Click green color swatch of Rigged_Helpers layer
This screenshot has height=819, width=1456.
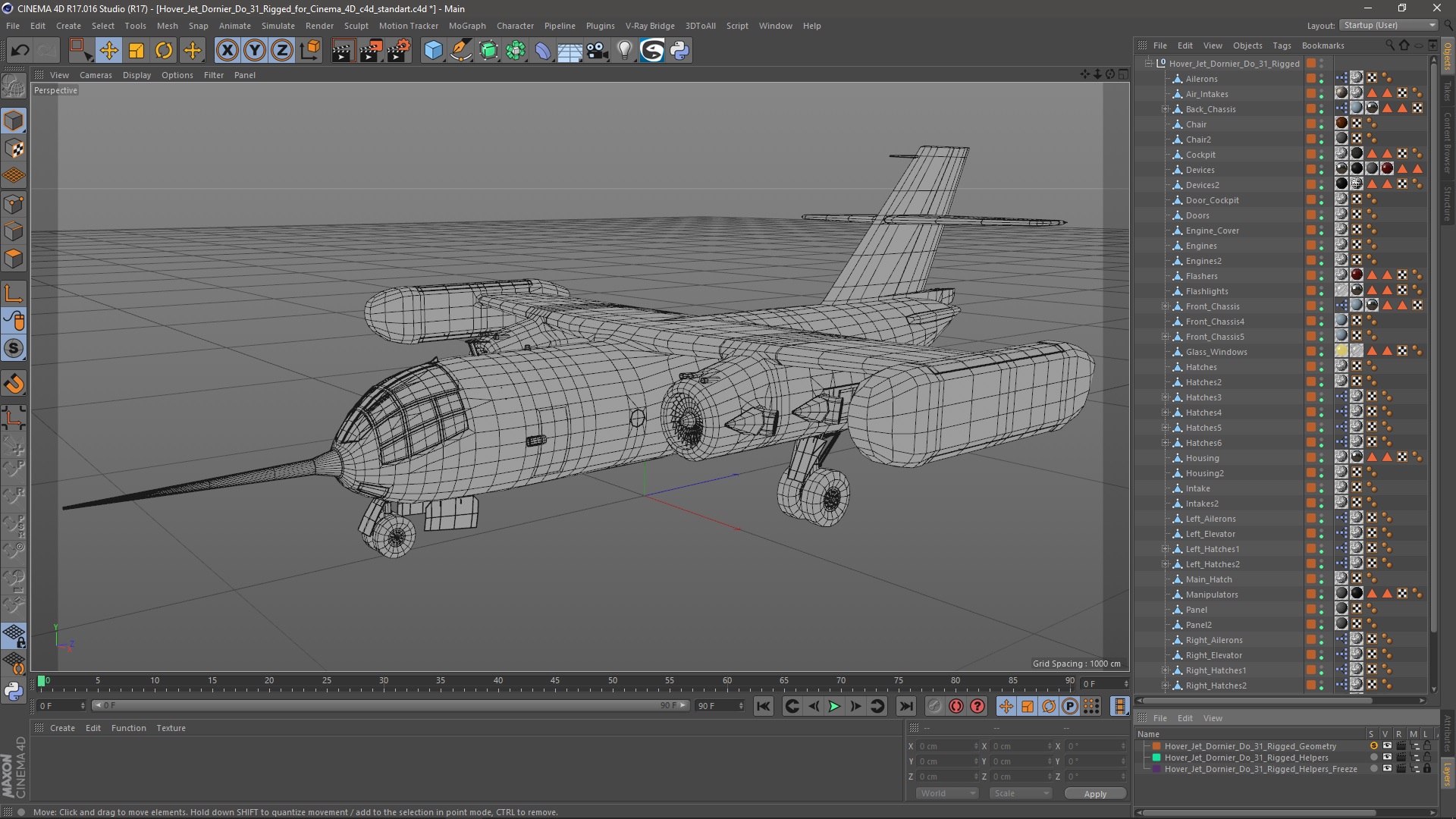(x=1156, y=758)
